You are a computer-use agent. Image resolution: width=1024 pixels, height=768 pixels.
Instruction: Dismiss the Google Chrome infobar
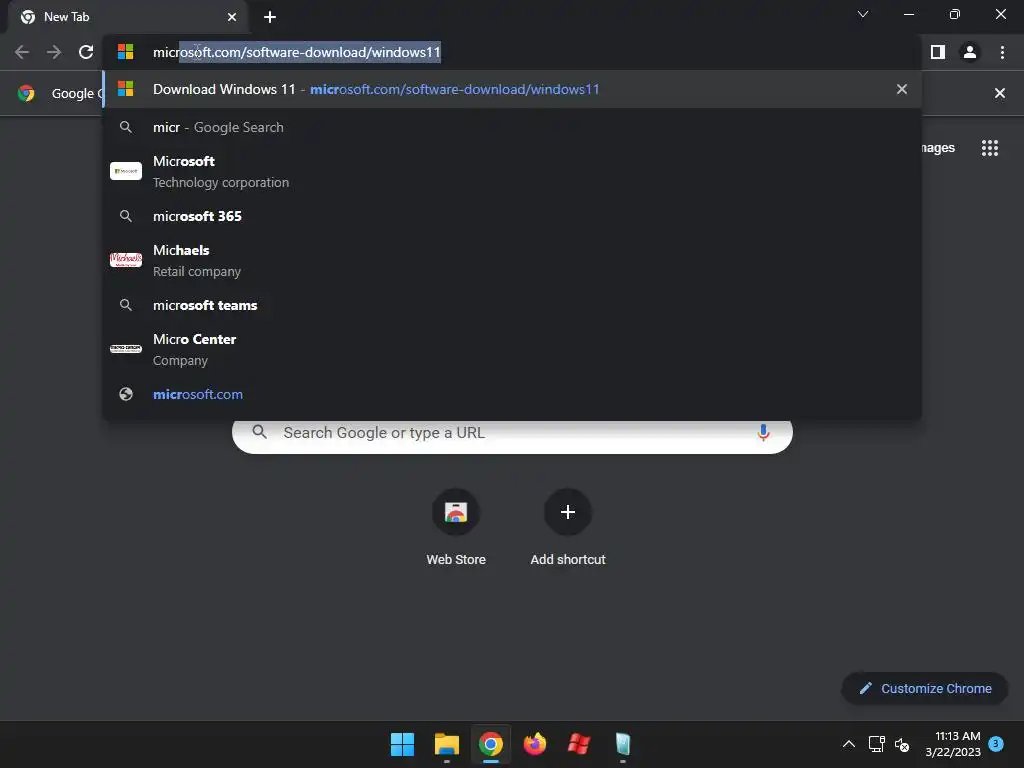tap(999, 93)
